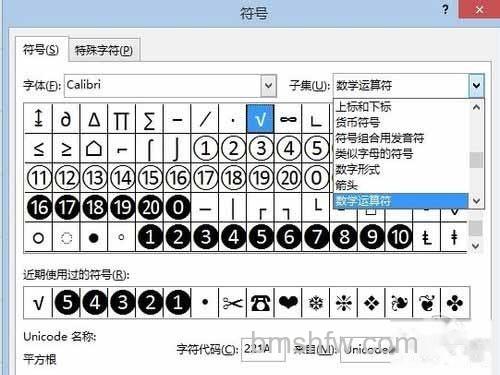Choose the increment ∆ symbol in grid
The width and height of the screenshot is (500, 375).
94,119
